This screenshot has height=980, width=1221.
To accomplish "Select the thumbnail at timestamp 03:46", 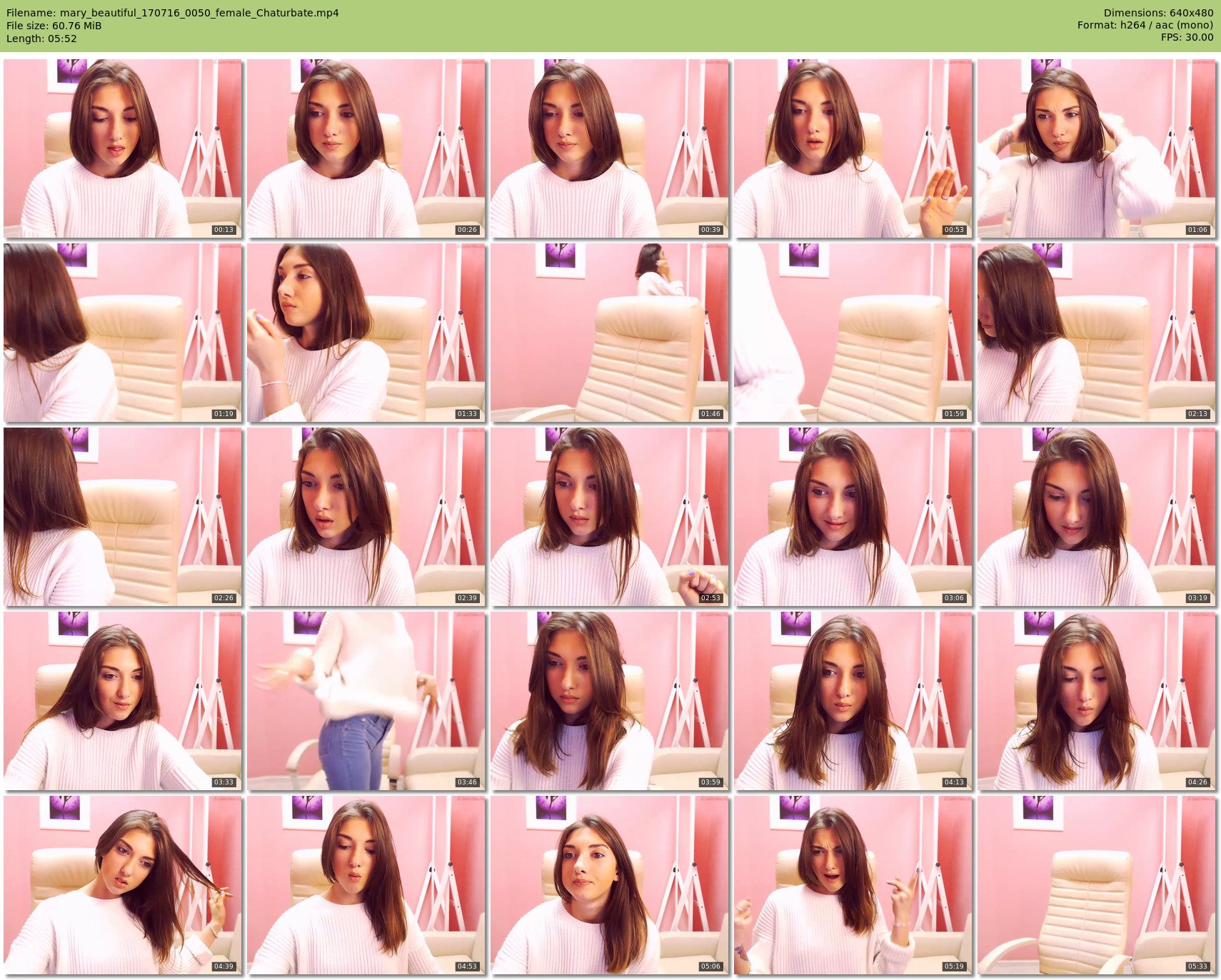I will (366, 701).
